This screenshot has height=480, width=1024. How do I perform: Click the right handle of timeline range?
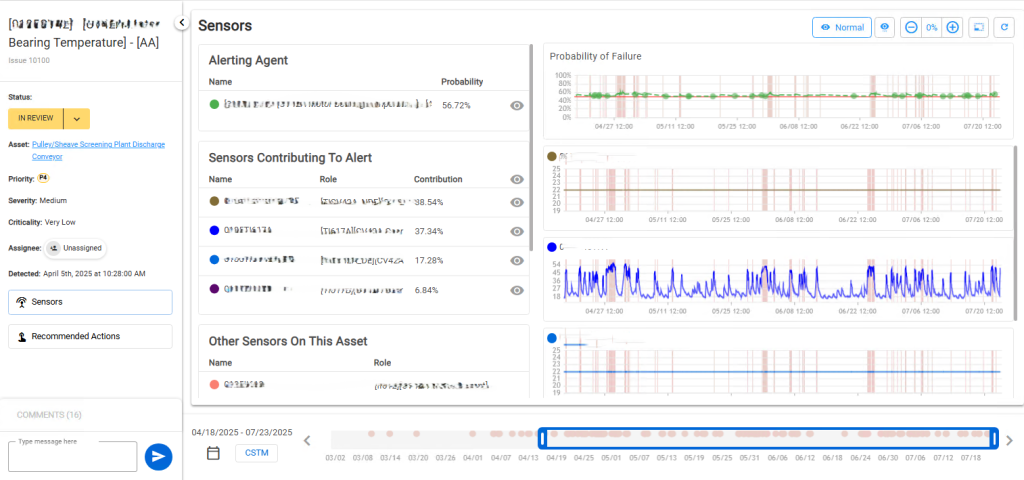(x=994, y=439)
